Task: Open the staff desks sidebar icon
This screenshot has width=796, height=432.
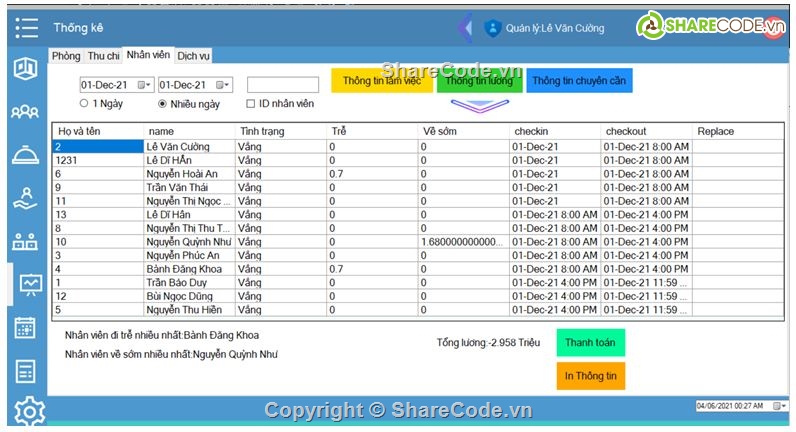Action: pos(25,242)
